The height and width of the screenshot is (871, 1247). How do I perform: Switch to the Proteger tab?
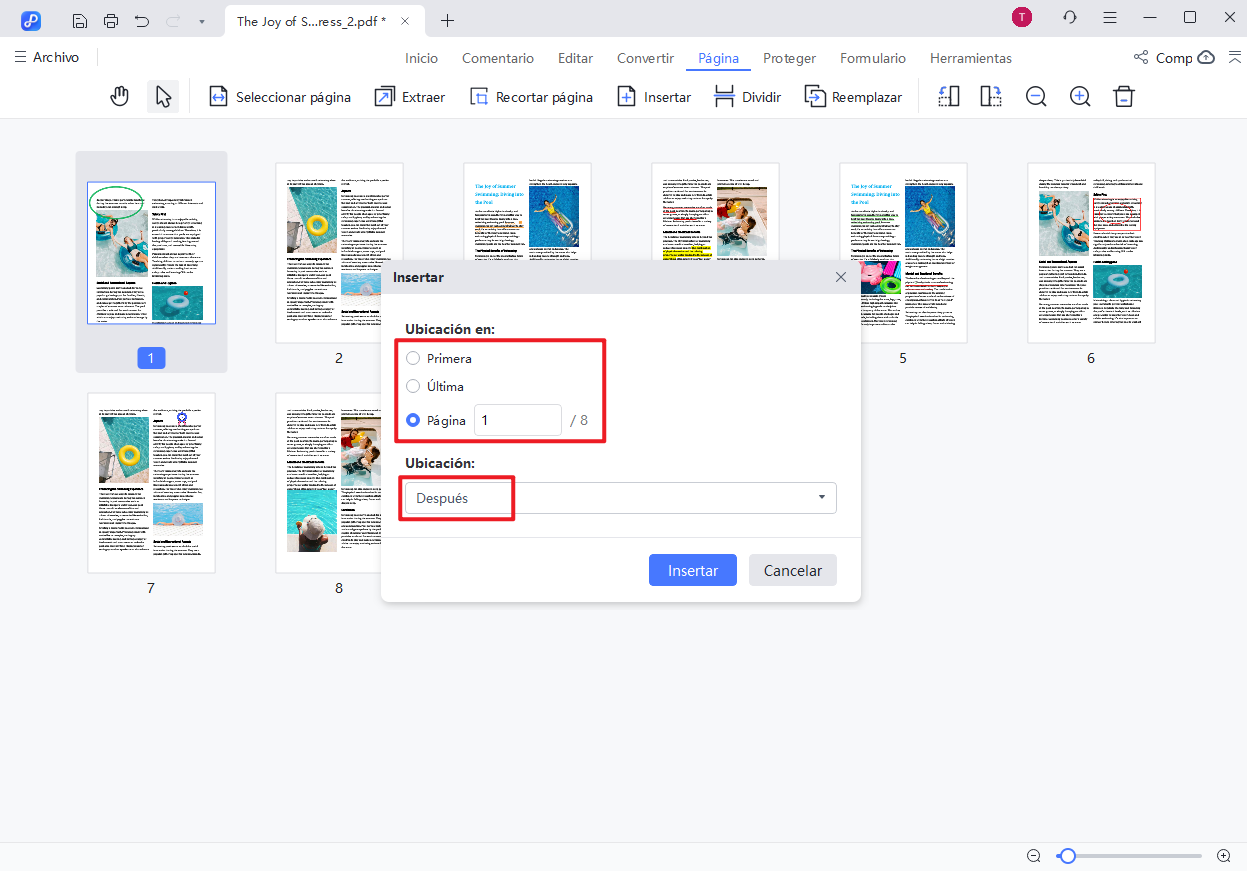(x=789, y=58)
